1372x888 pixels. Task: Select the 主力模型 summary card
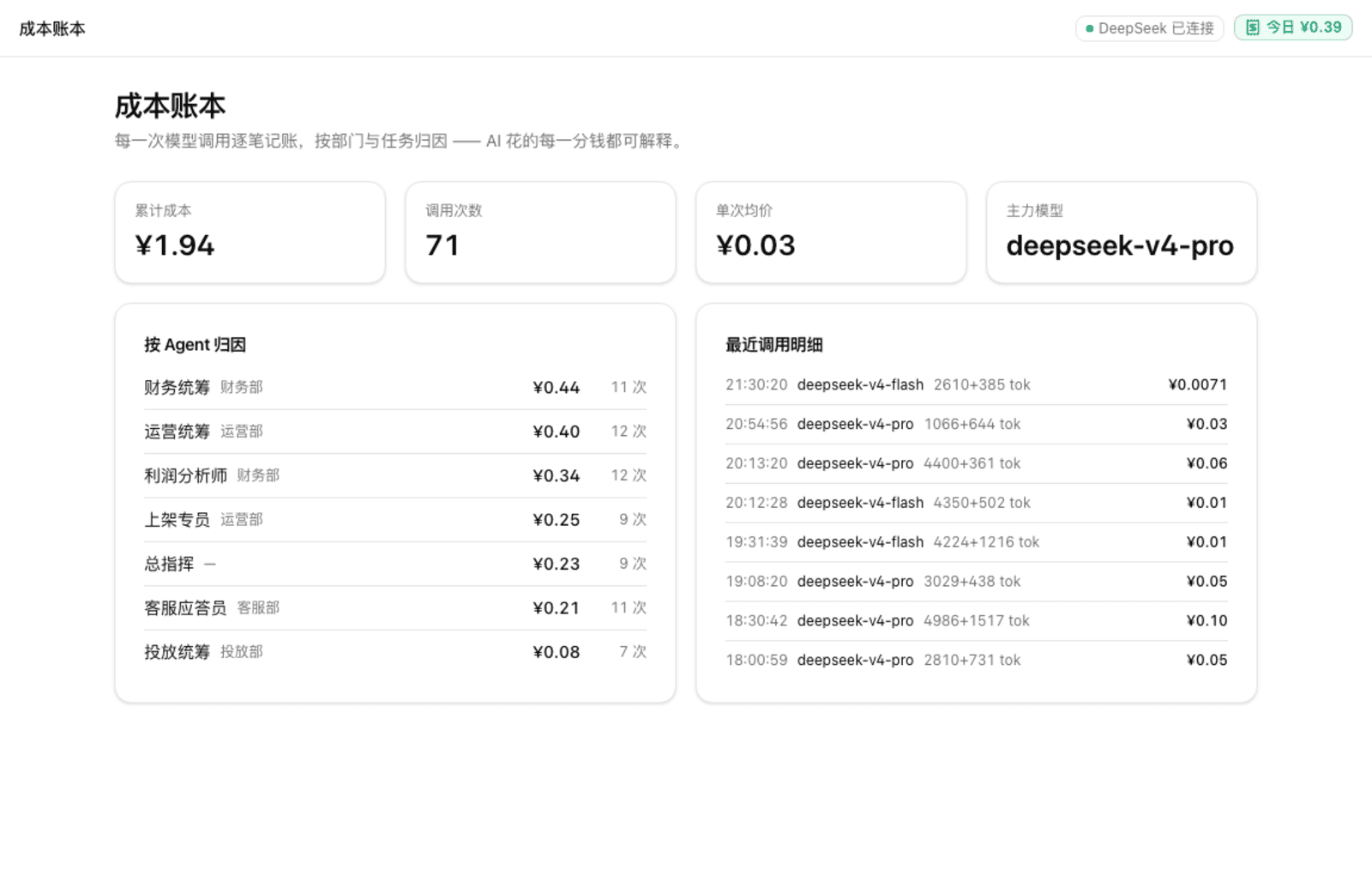point(1122,233)
